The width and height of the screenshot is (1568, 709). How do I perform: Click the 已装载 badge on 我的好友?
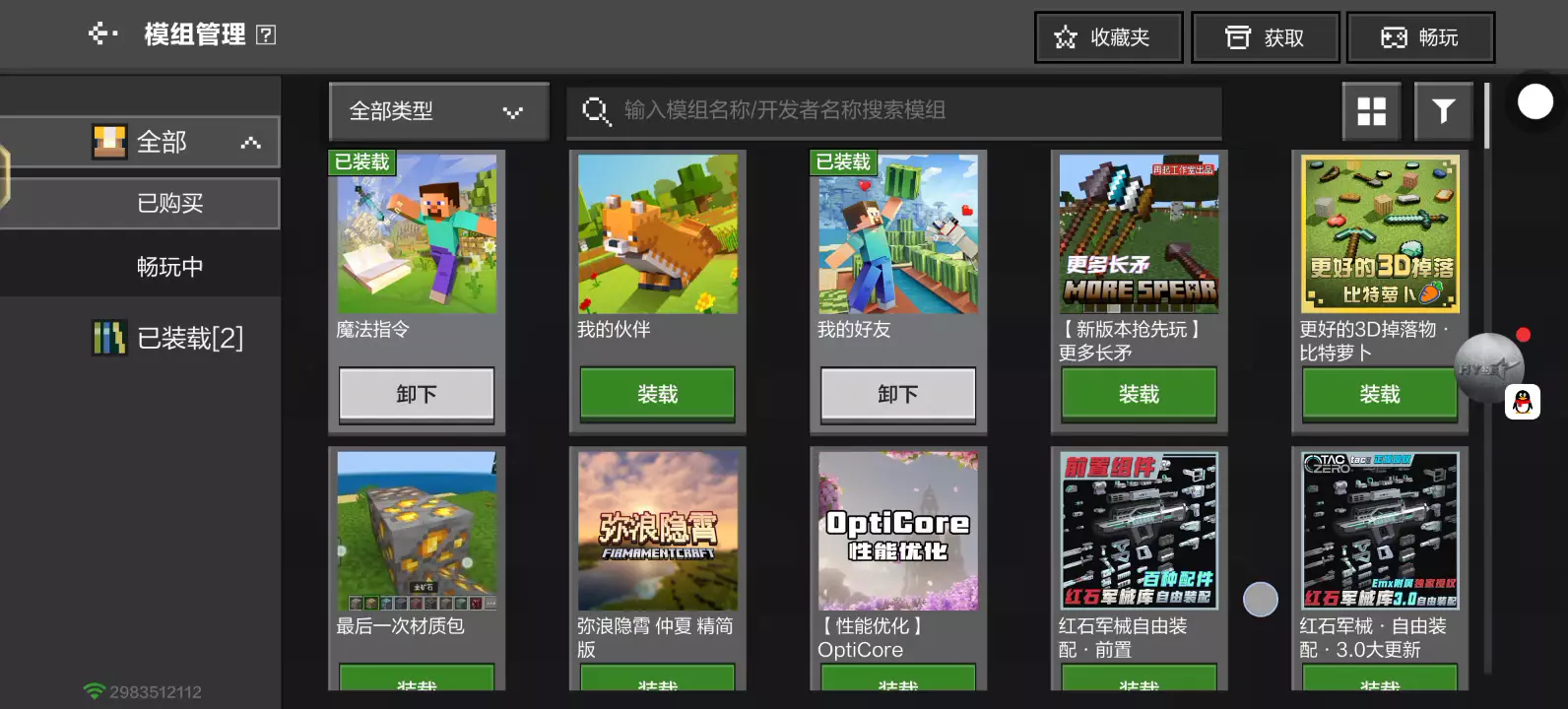point(844,162)
